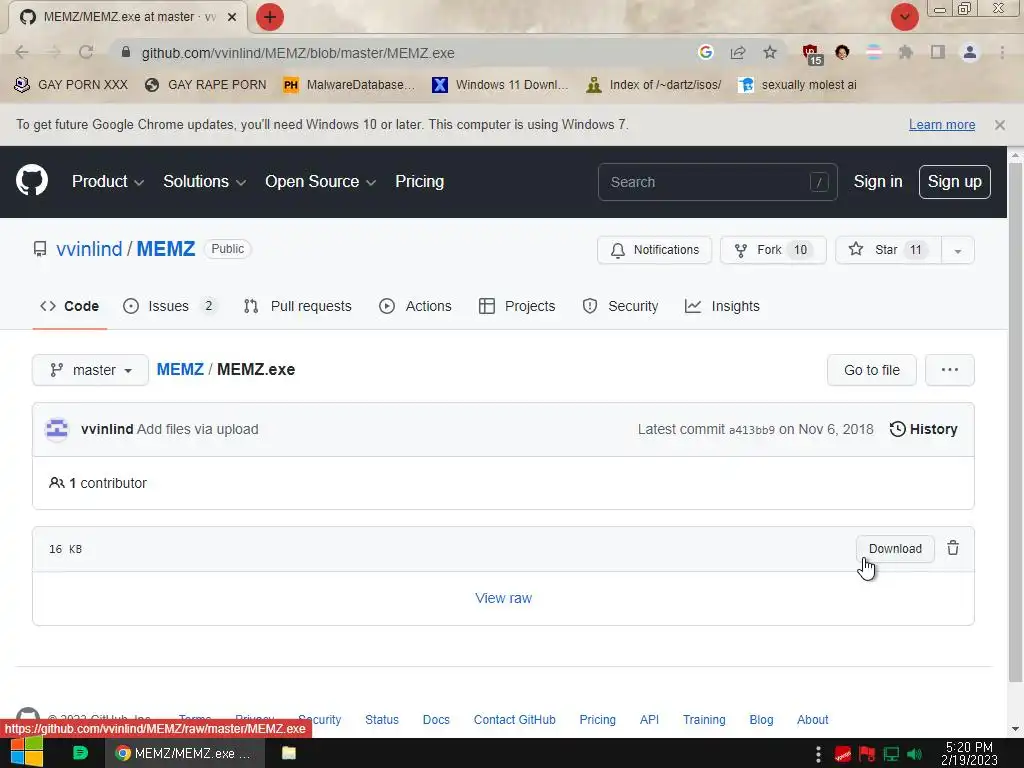Open Chrome extensions puzzle icon
Viewport: 1024px width, 768px height.
click(x=905, y=52)
